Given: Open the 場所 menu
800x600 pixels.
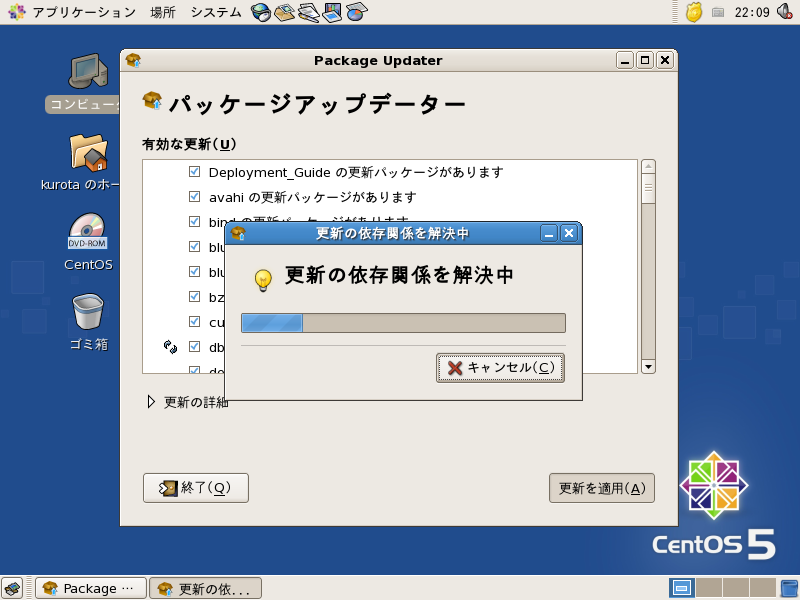Looking at the screenshot, I should (x=163, y=12).
